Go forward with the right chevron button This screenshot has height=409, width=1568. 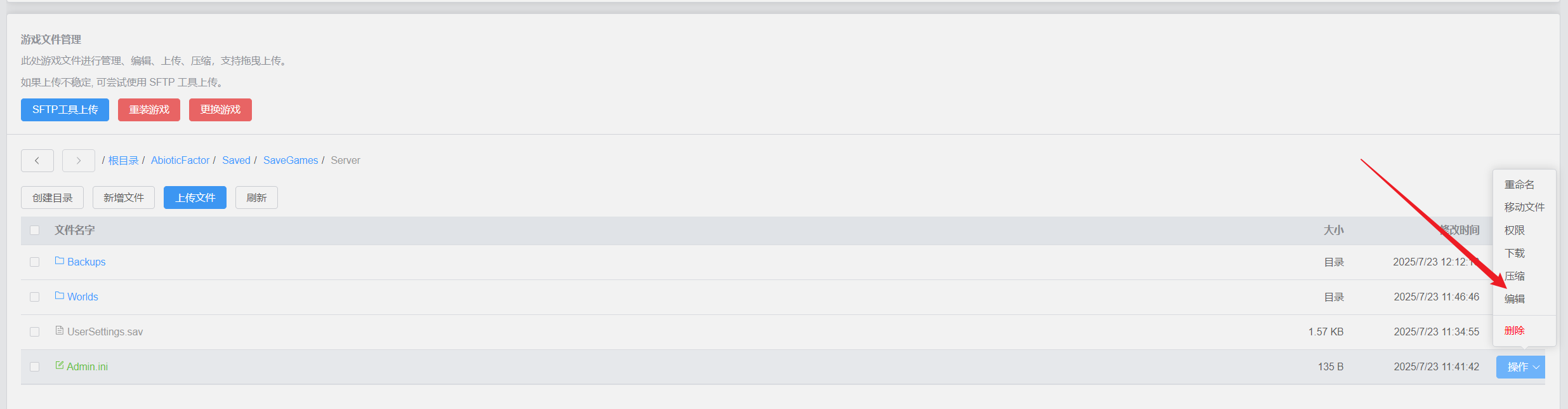point(79,161)
